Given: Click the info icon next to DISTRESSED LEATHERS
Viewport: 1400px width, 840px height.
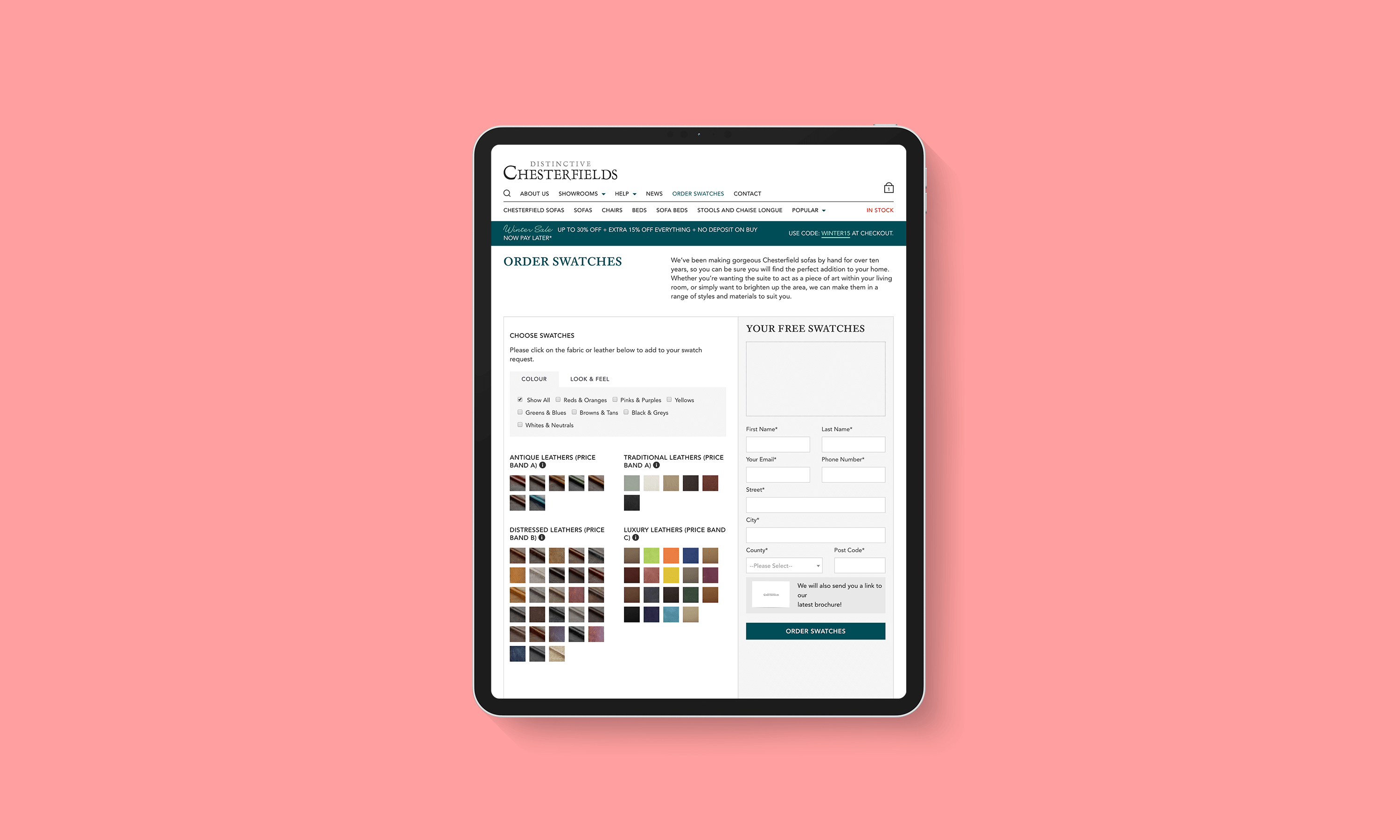Looking at the screenshot, I should coord(547,538).
